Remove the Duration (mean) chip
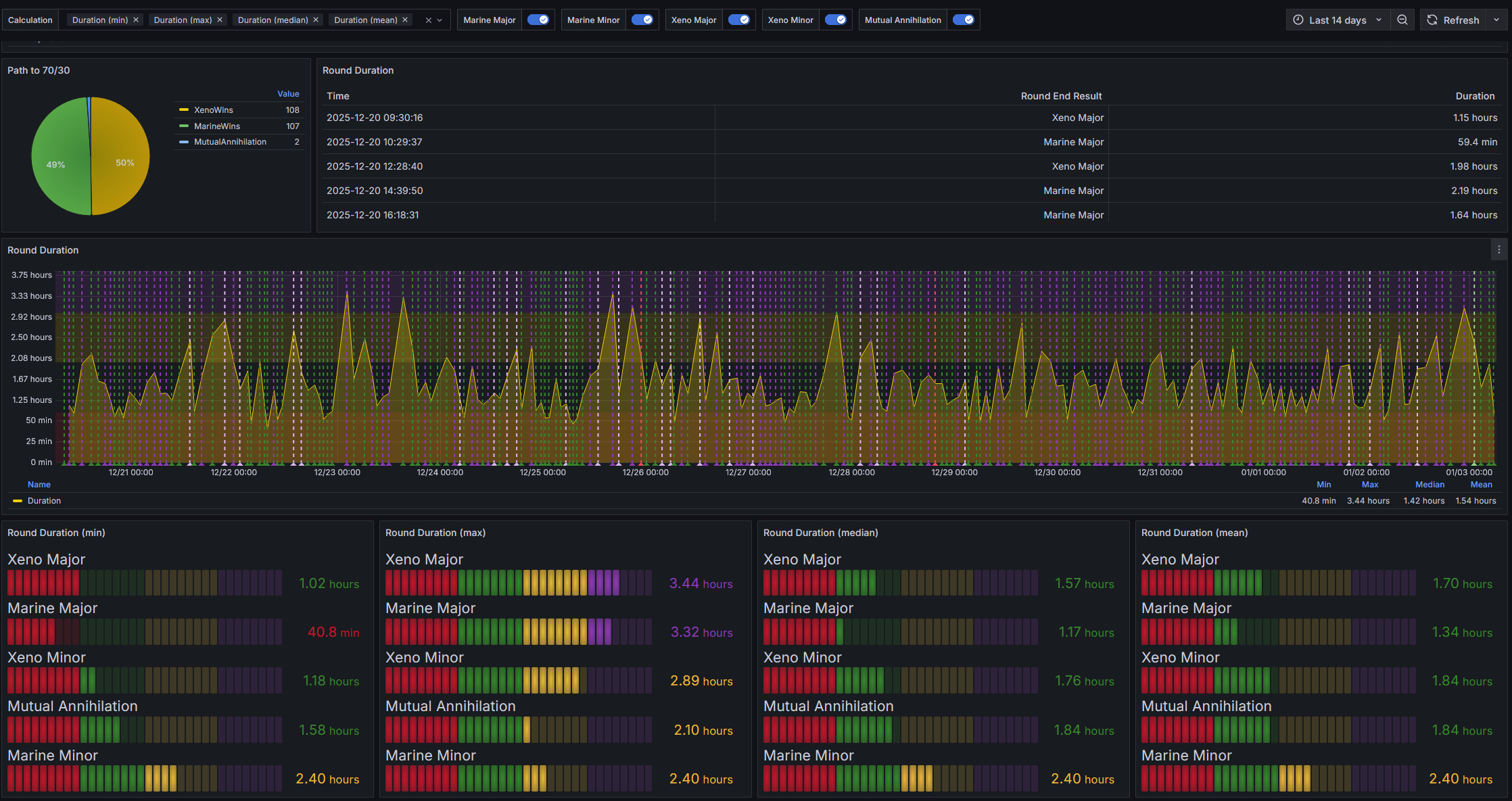The width and height of the screenshot is (1512, 801). point(405,20)
